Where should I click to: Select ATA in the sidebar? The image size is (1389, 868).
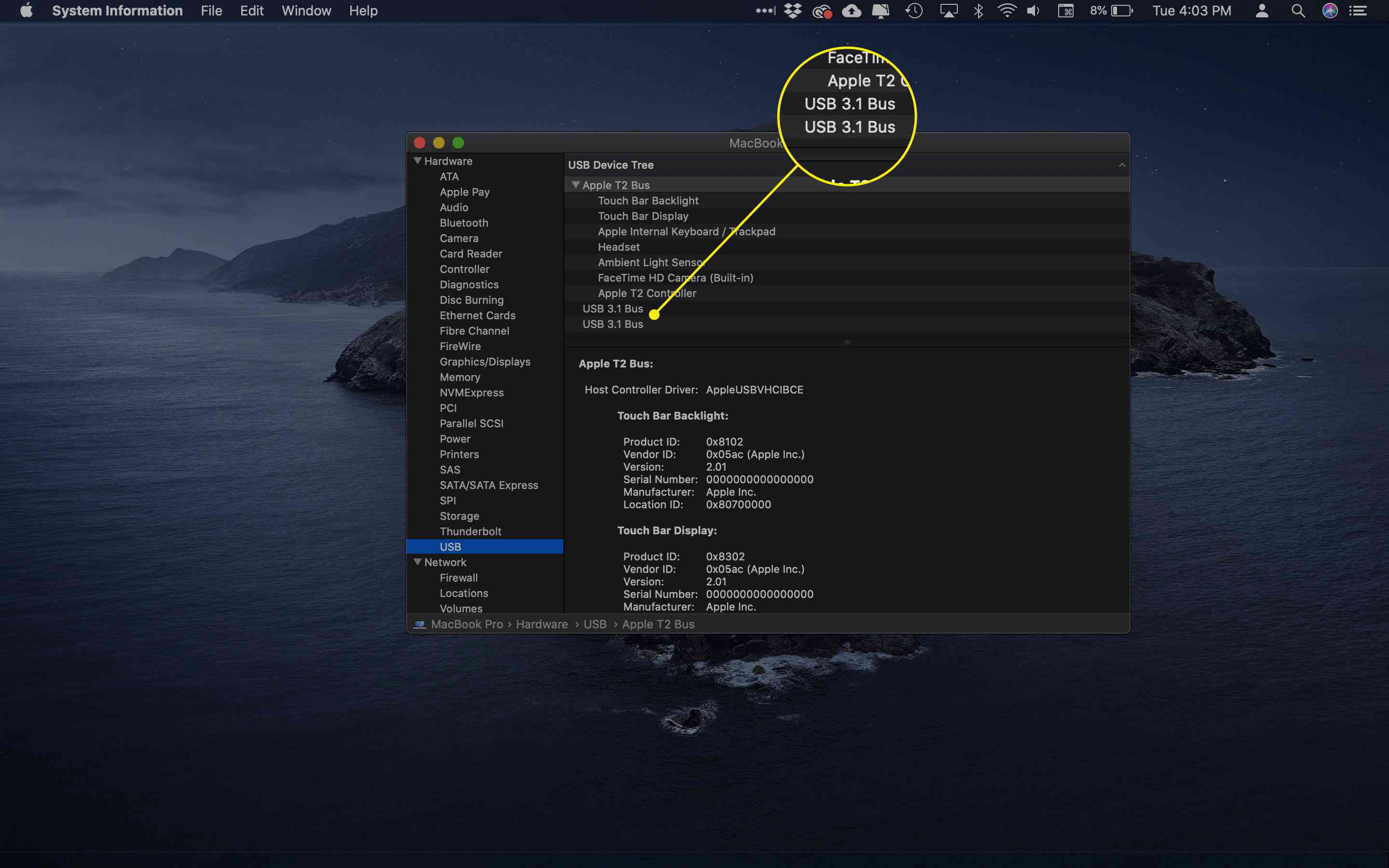[x=449, y=177]
